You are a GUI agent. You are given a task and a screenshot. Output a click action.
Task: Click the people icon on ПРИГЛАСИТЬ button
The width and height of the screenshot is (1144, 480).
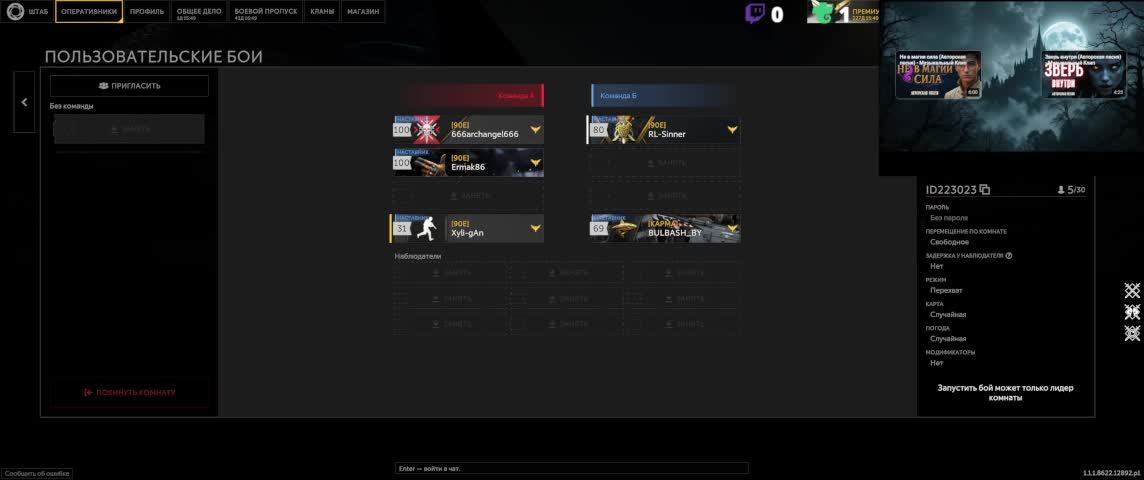104,86
